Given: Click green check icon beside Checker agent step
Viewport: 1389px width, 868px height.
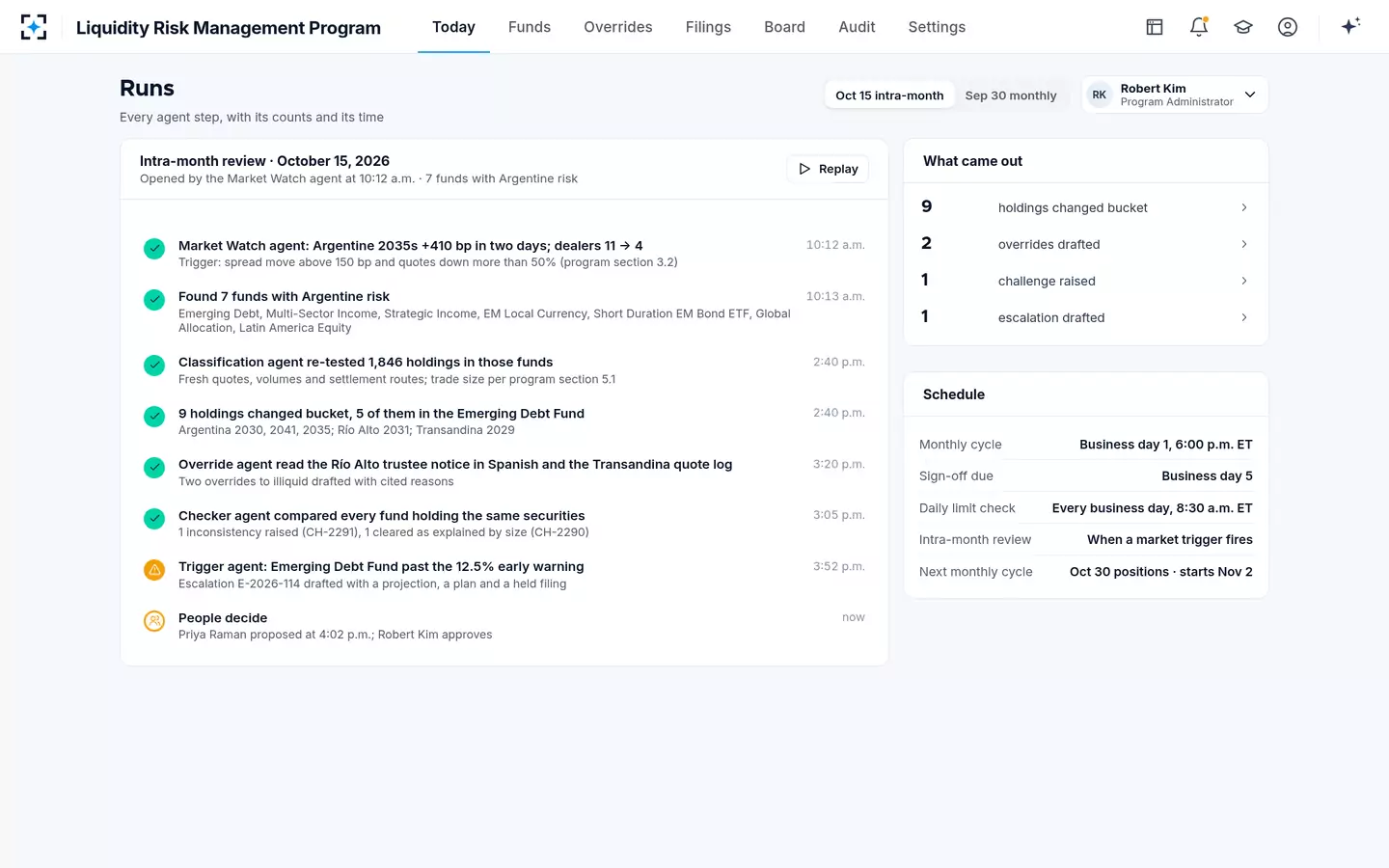Looking at the screenshot, I should [x=154, y=519].
